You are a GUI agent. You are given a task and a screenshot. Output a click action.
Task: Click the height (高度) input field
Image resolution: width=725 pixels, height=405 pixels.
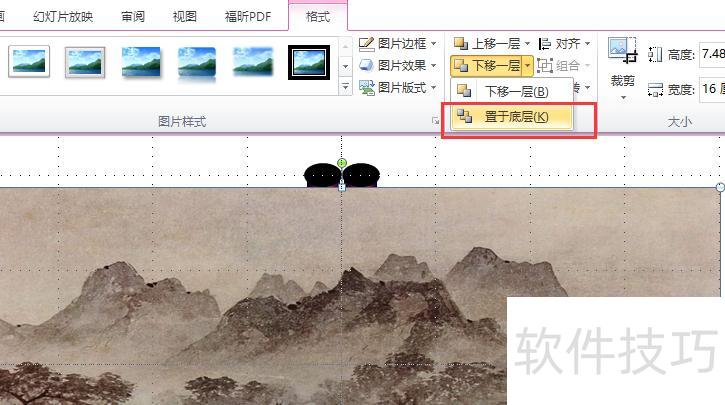click(x=712, y=54)
